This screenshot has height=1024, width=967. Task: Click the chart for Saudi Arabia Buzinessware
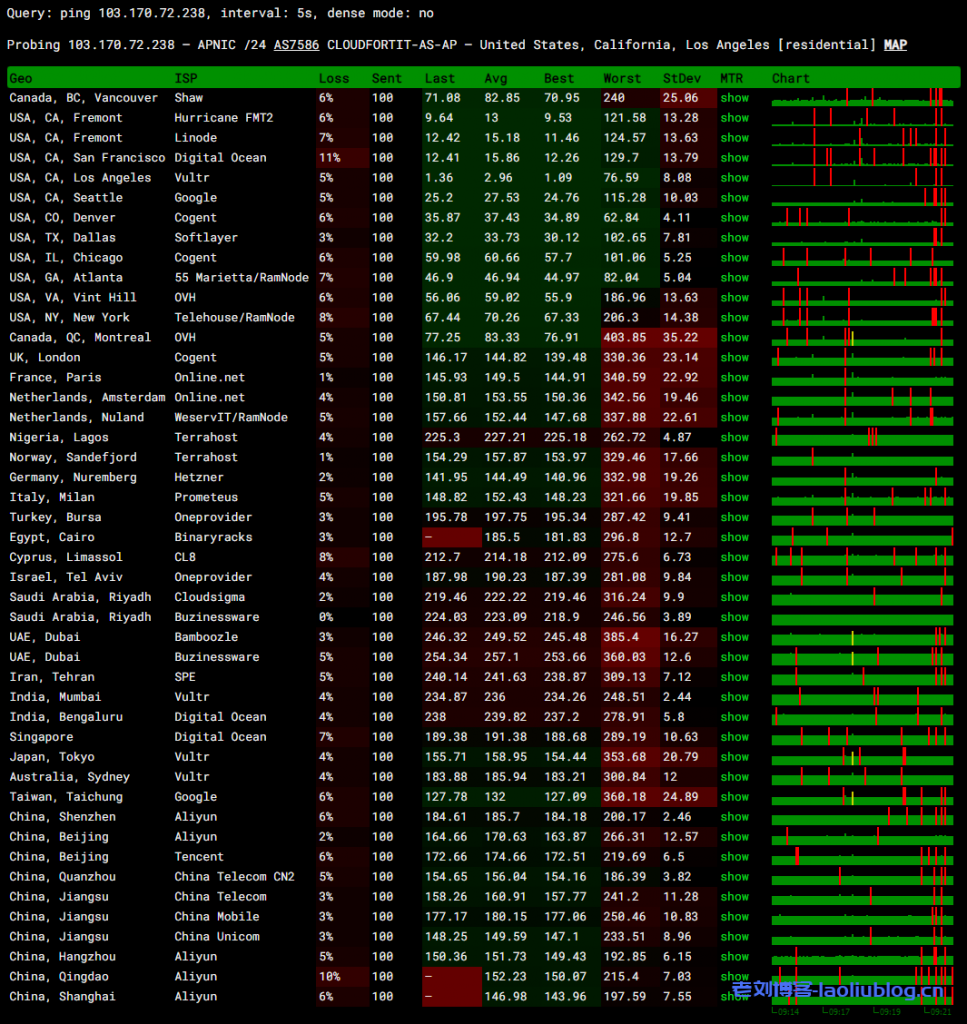[x=862, y=617]
